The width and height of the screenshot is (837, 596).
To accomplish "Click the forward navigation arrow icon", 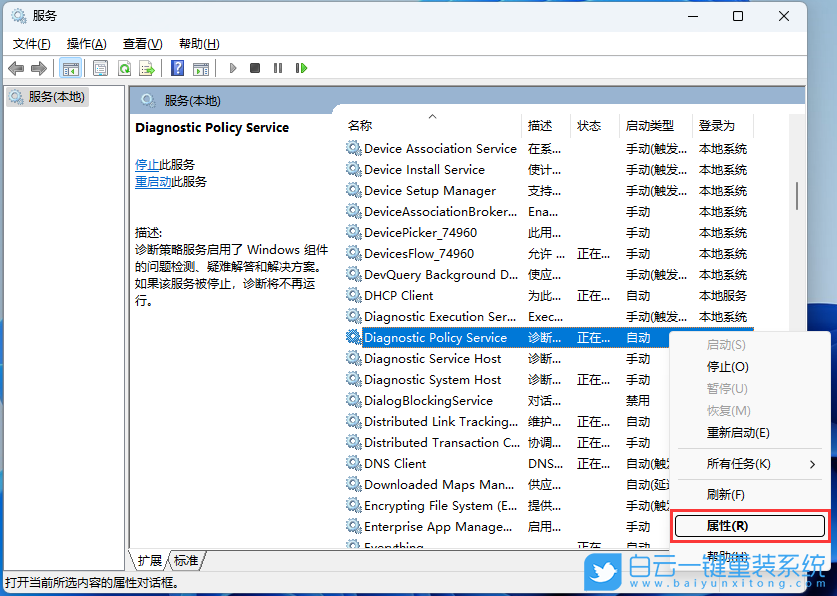I will pos(38,68).
